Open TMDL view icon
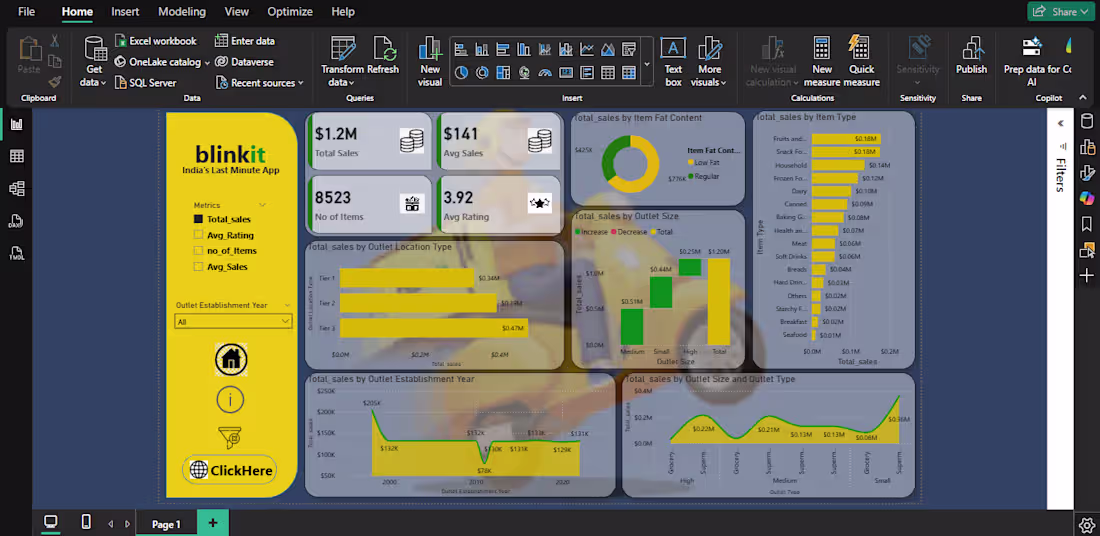 [16, 253]
